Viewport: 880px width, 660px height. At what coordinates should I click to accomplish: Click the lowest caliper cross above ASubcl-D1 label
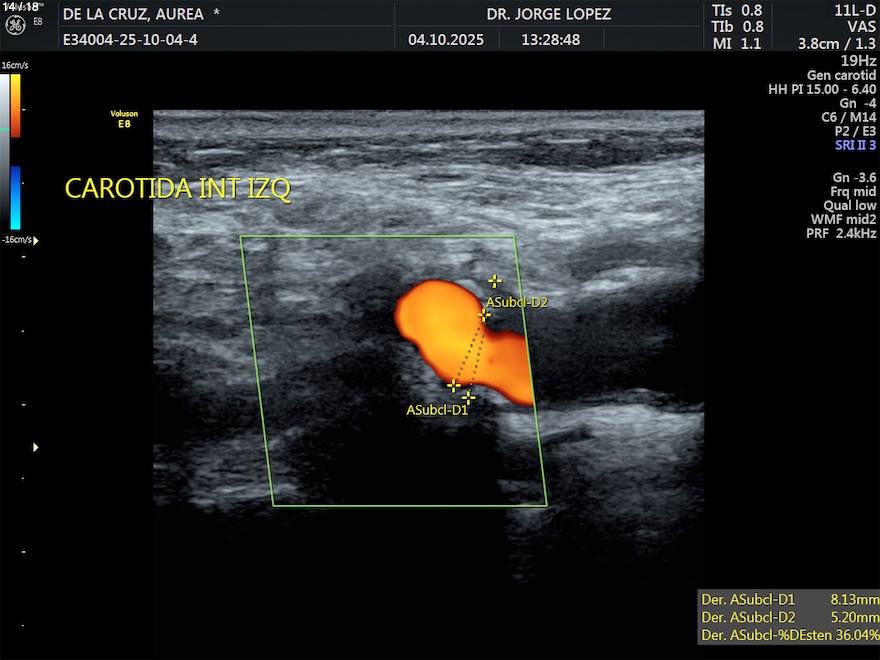(x=468, y=397)
